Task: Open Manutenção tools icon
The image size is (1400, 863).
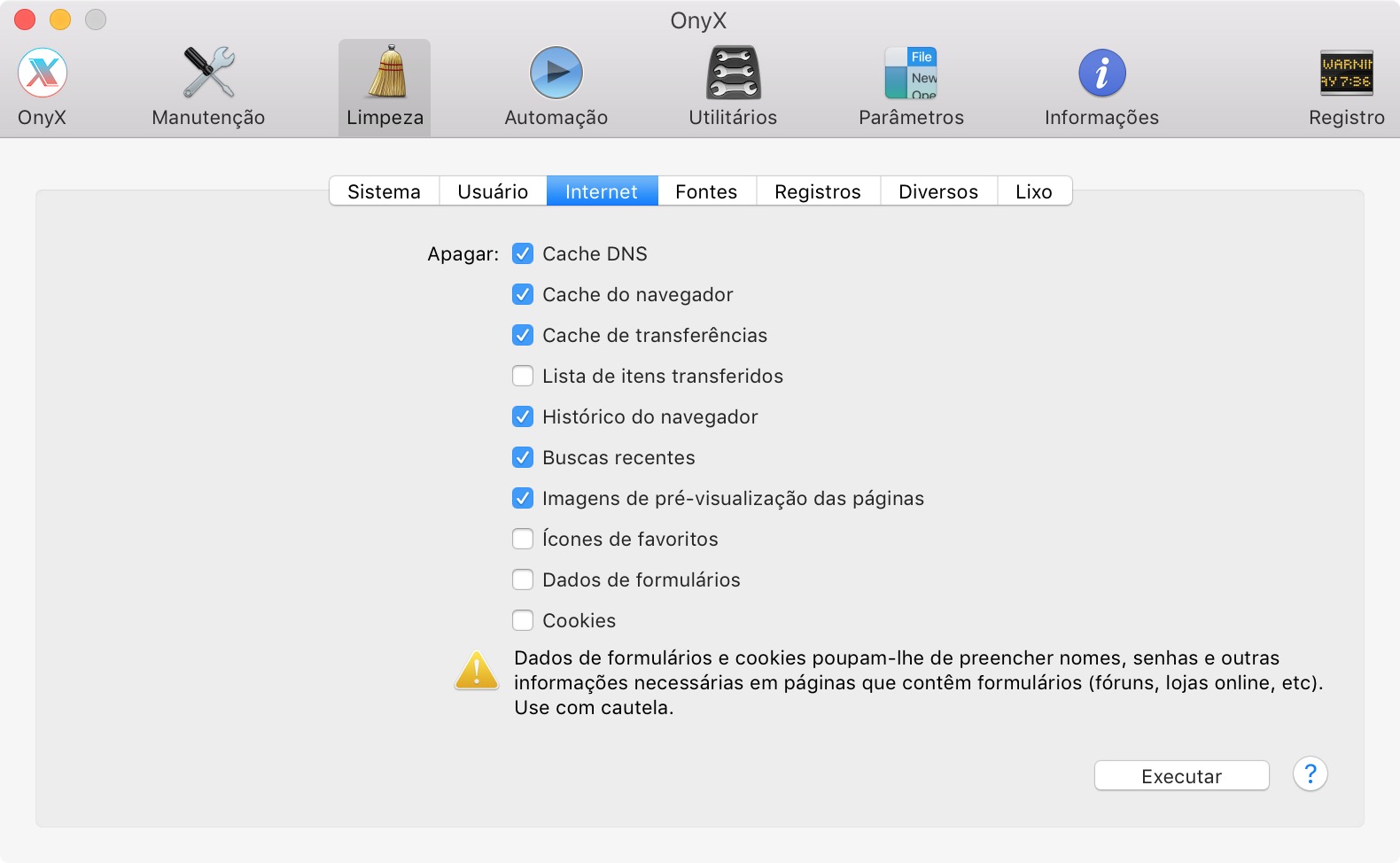Action: coord(208,73)
